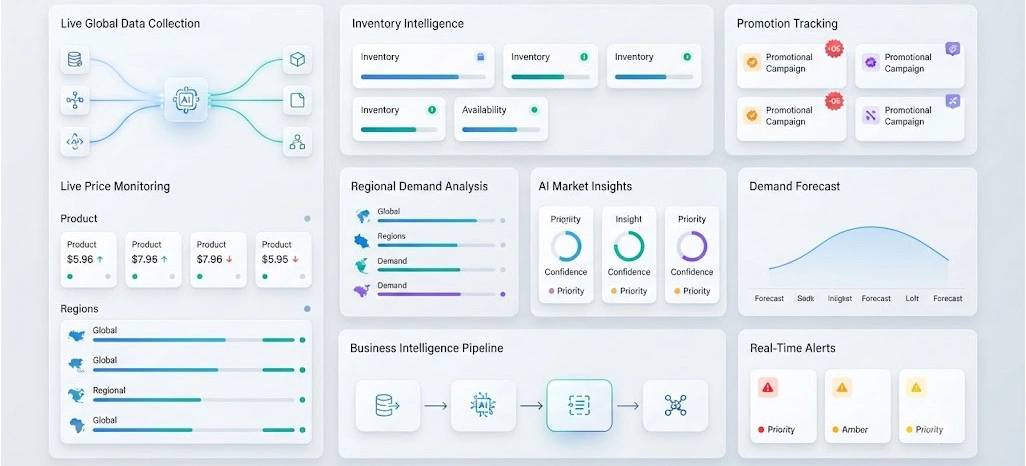Click the 'Promotion Tracking' heading
The image size is (1026, 466).
point(787,24)
